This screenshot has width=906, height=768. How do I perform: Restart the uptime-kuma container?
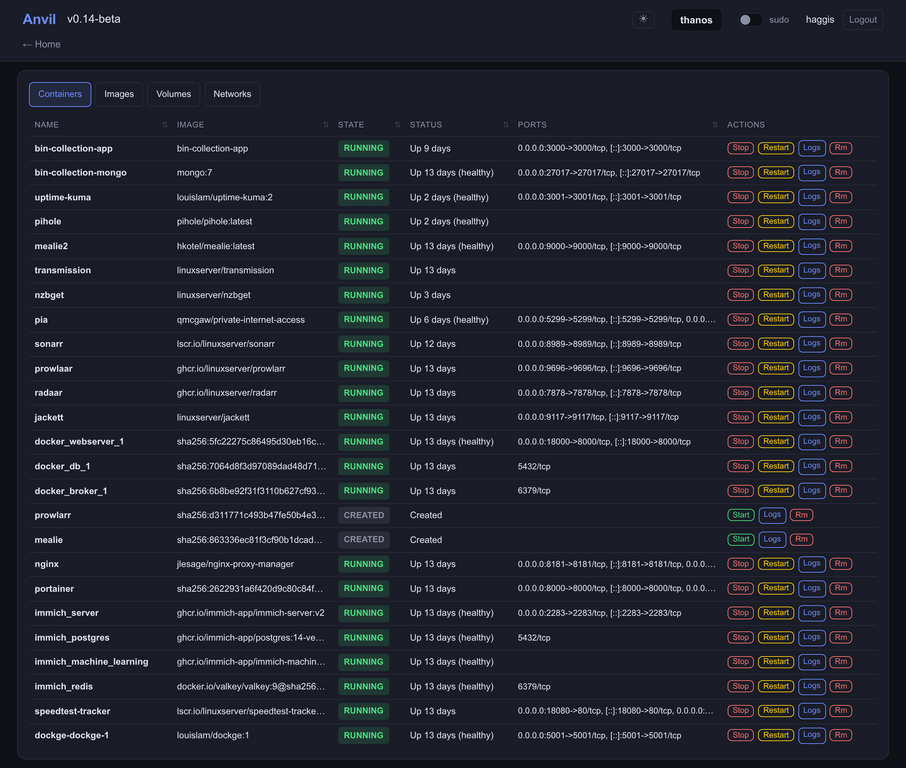[775, 197]
